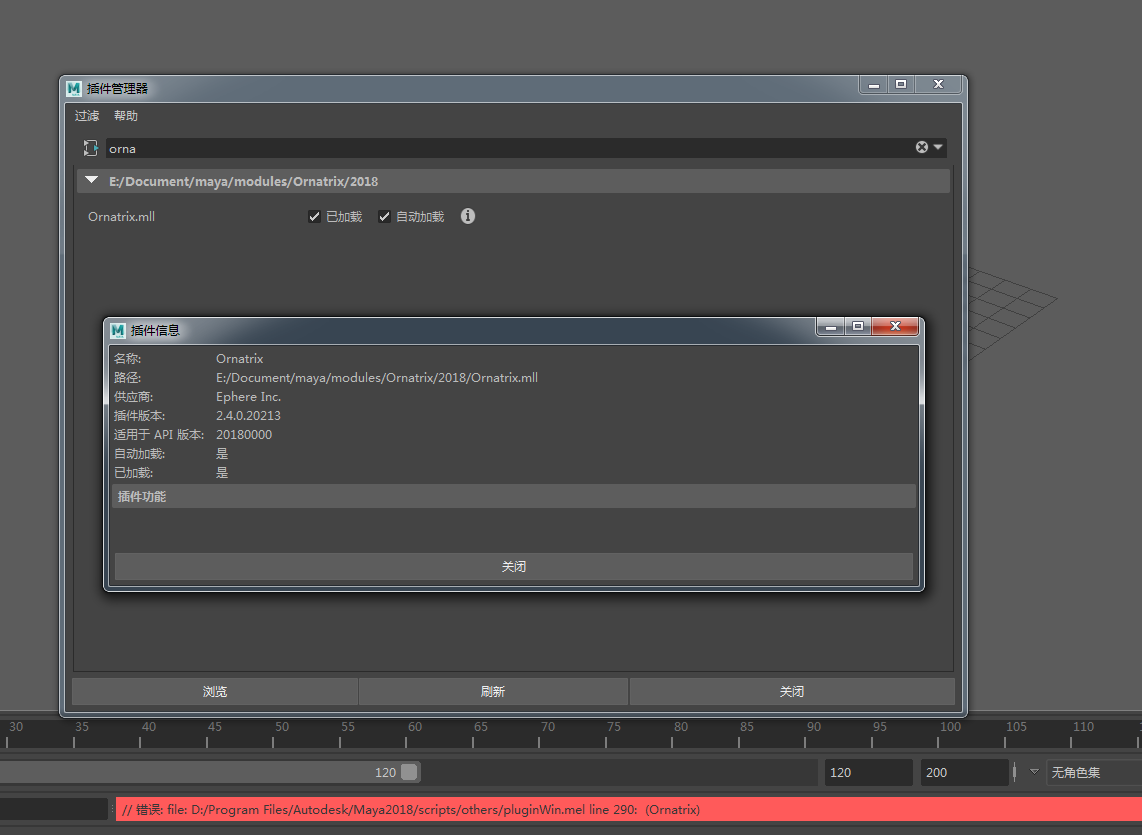Close the plug-in info window with X
The height and width of the screenshot is (835, 1142).
(x=895, y=327)
